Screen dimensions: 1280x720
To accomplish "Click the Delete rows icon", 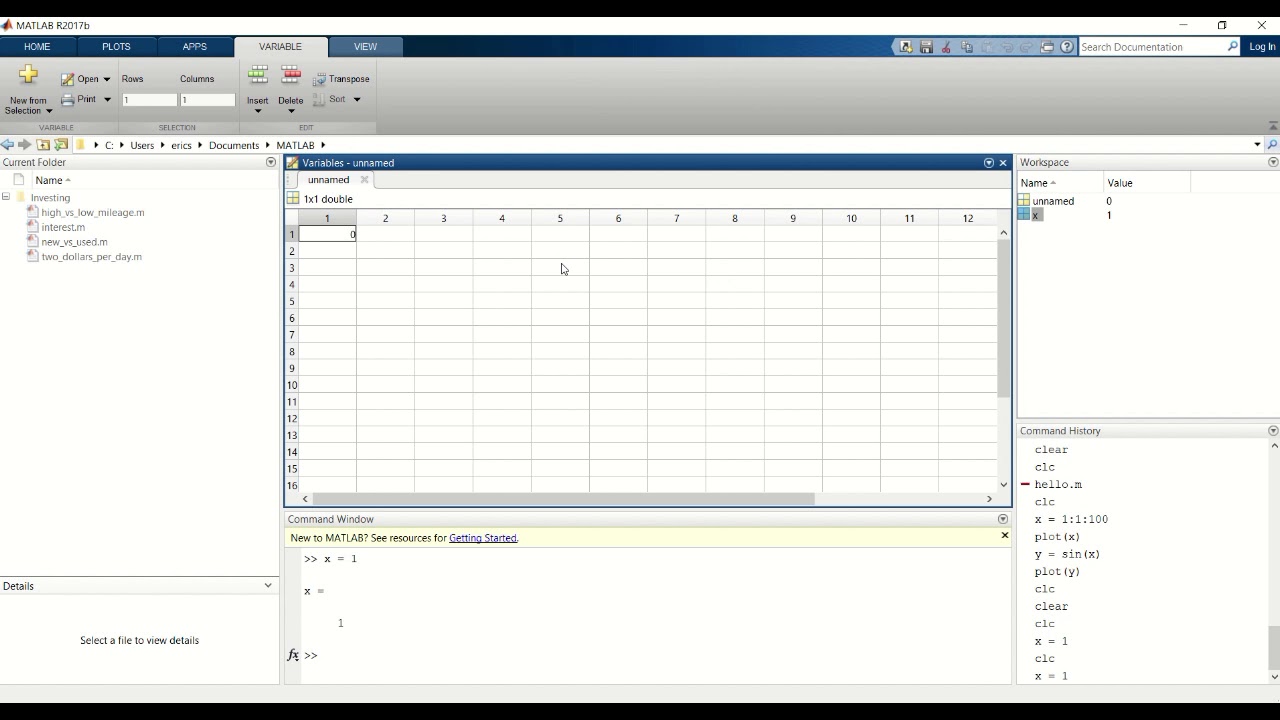I will [291, 75].
